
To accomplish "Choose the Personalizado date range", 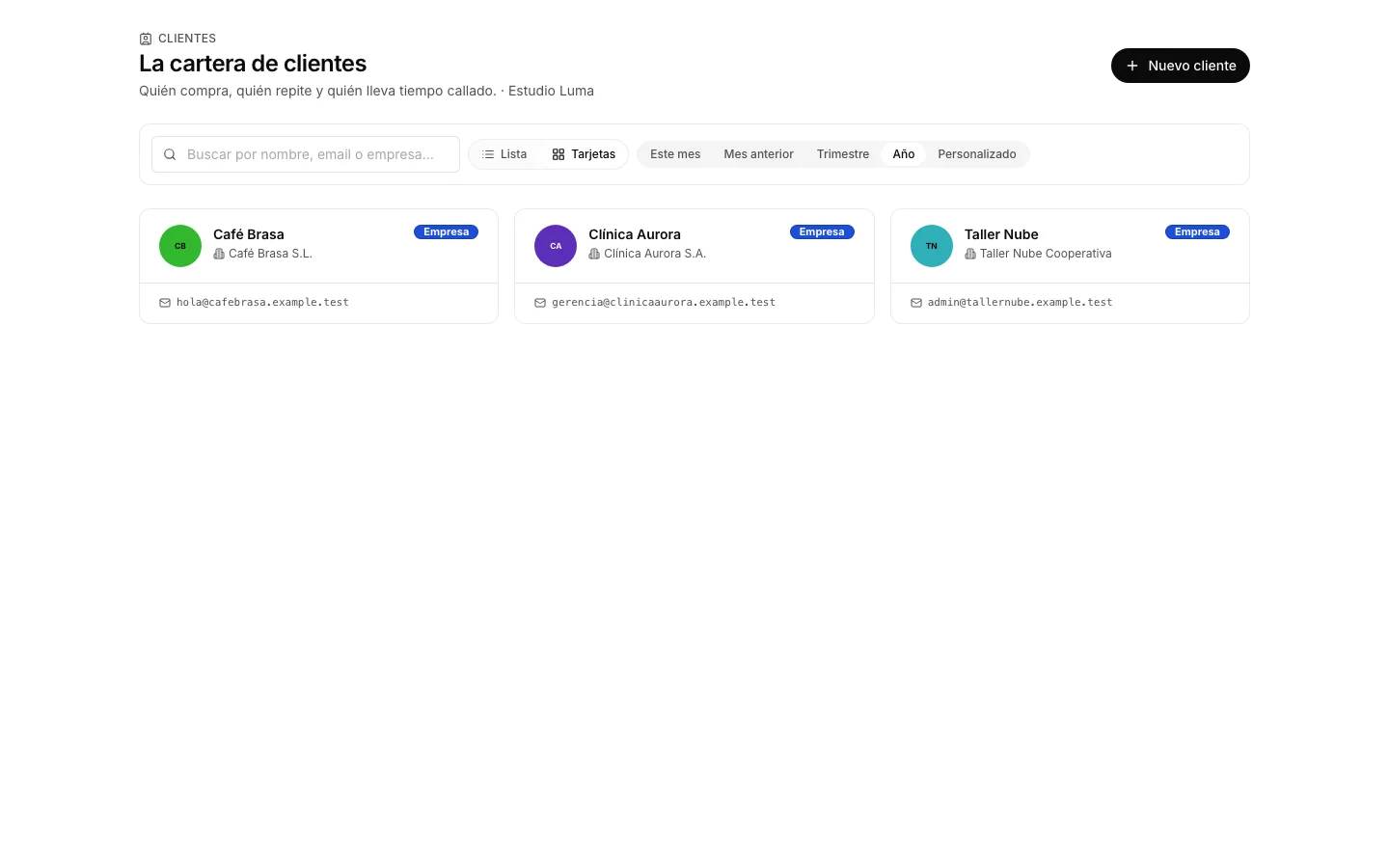I will point(977,154).
